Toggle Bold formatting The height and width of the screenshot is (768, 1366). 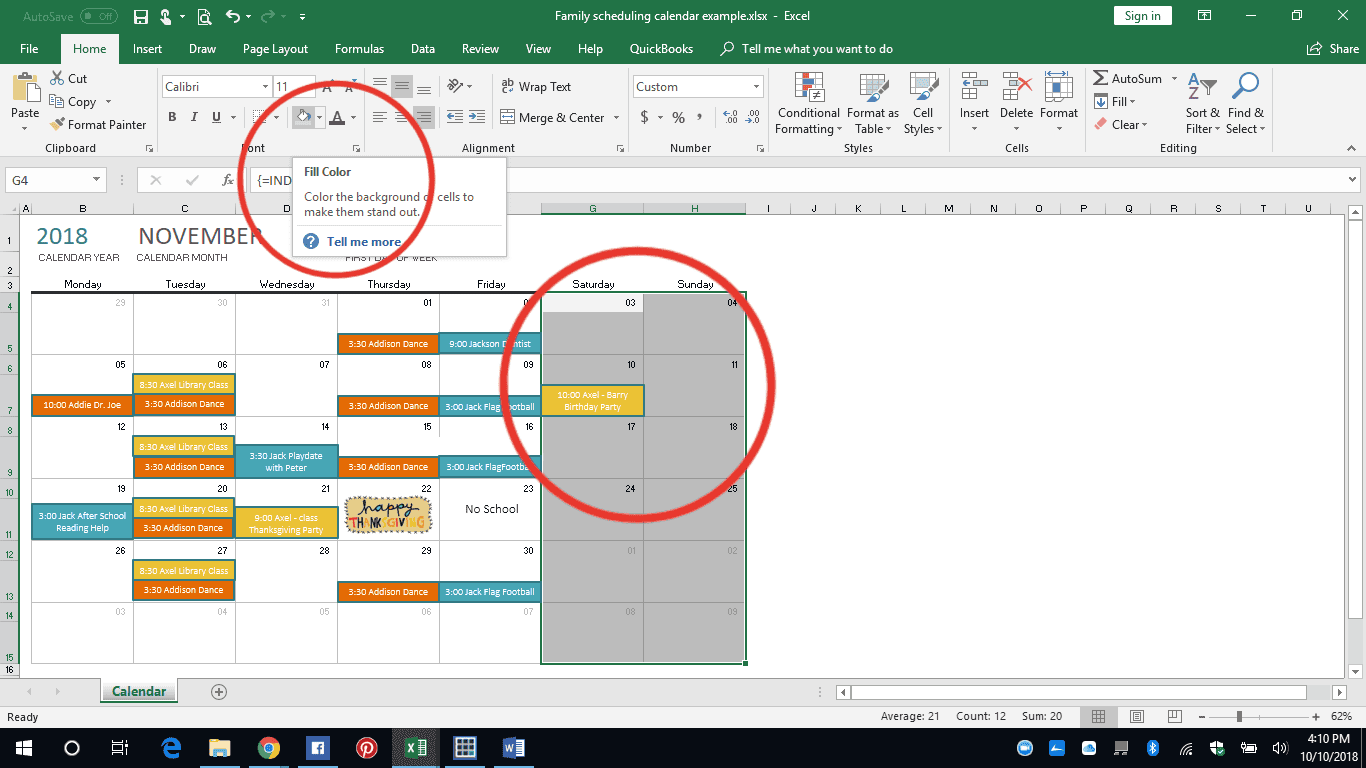[172, 117]
